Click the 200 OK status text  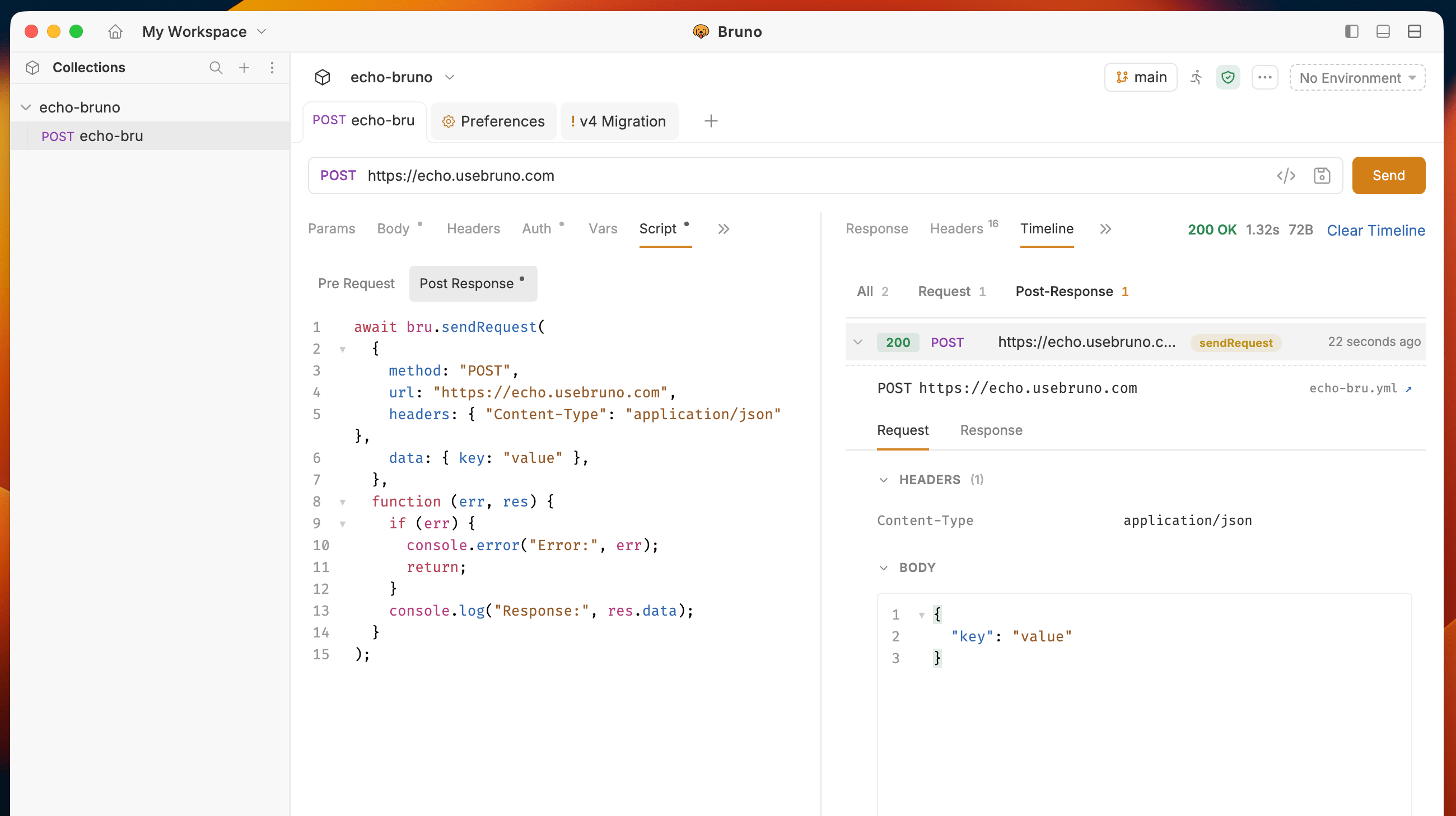pyautogui.click(x=1212, y=230)
